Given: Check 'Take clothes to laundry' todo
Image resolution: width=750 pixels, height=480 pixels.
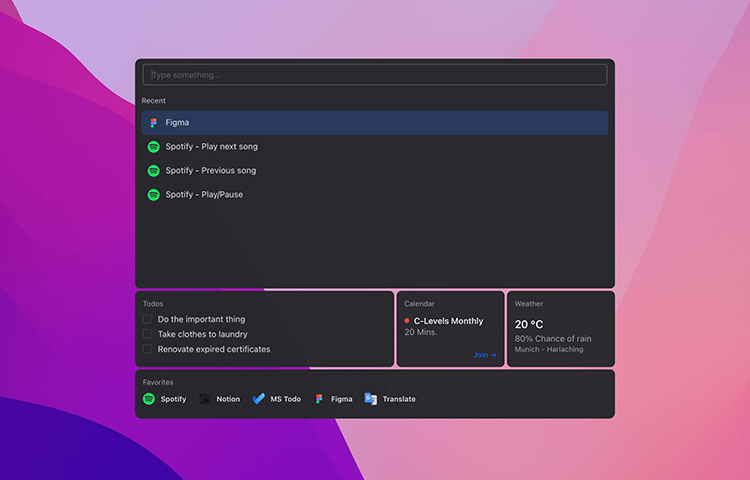Looking at the screenshot, I should pyautogui.click(x=147, y=334).
